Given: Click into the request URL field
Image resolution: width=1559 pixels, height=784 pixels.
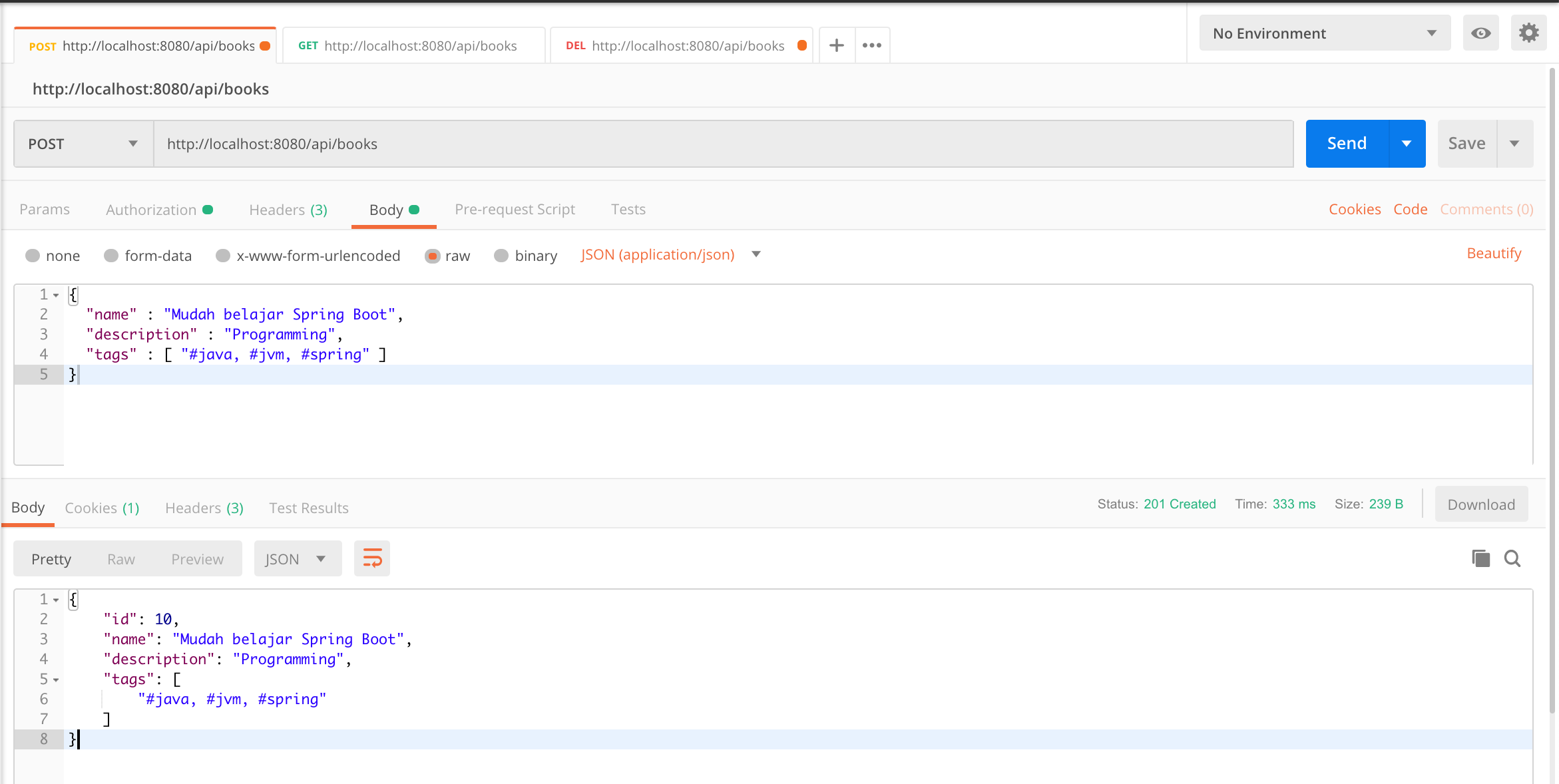Looking at the screenshot, I should click(x=722, y=144).
